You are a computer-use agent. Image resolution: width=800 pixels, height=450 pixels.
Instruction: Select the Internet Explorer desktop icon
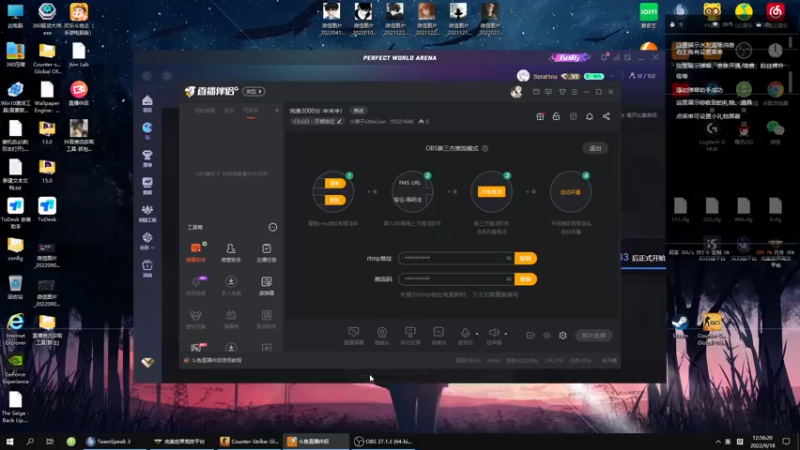click(x=15, y=327)
